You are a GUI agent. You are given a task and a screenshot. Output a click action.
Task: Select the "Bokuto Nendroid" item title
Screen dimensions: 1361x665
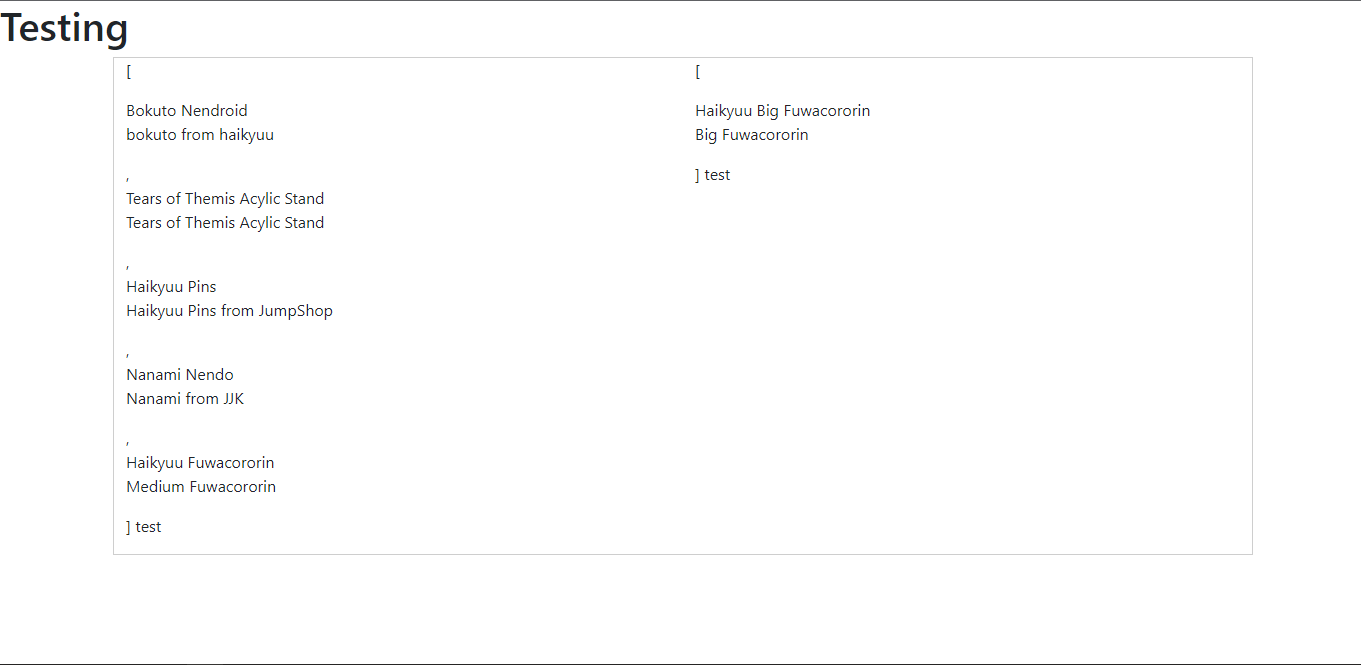click(187, 111)
